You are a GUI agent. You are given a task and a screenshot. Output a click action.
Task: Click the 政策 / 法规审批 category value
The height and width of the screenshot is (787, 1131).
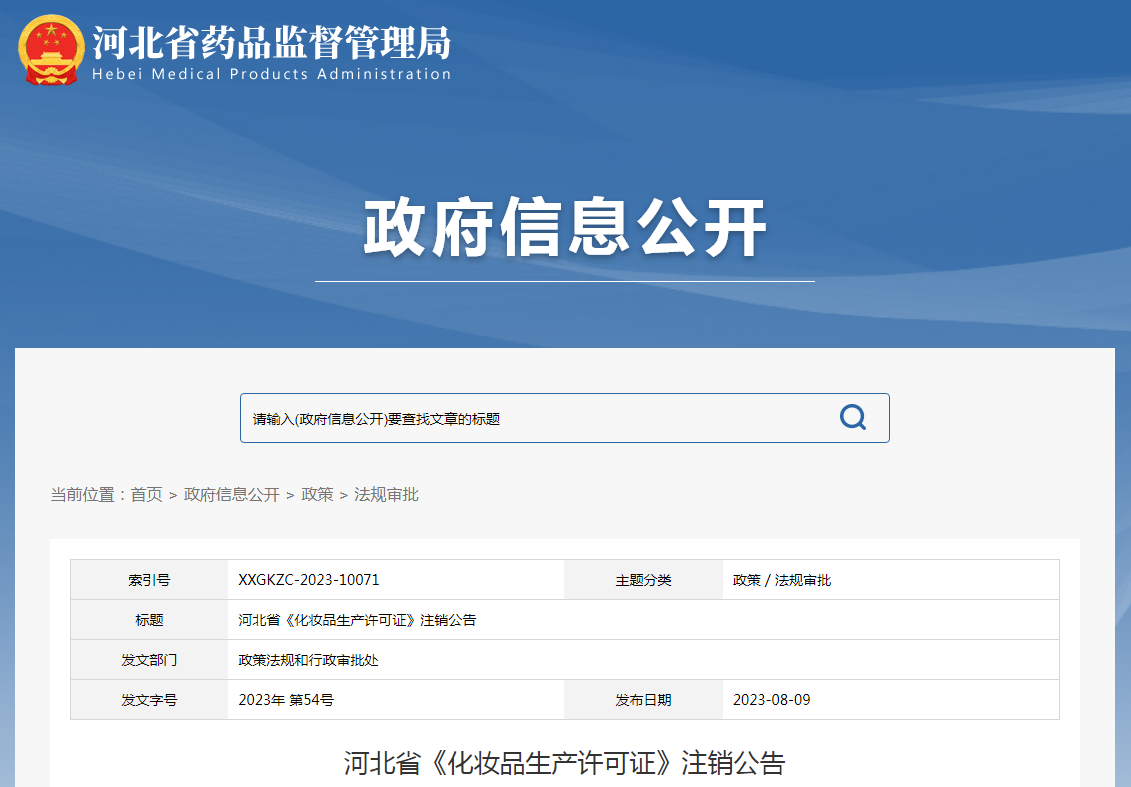click(x=782, y=580)
